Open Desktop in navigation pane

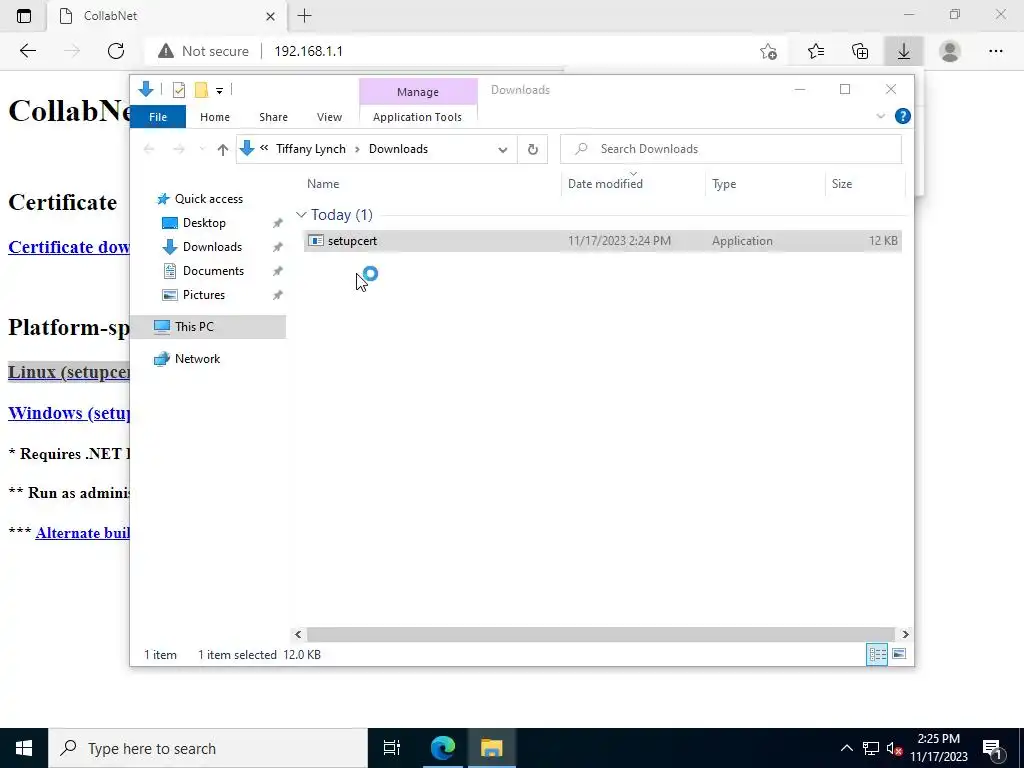(204, 223)
